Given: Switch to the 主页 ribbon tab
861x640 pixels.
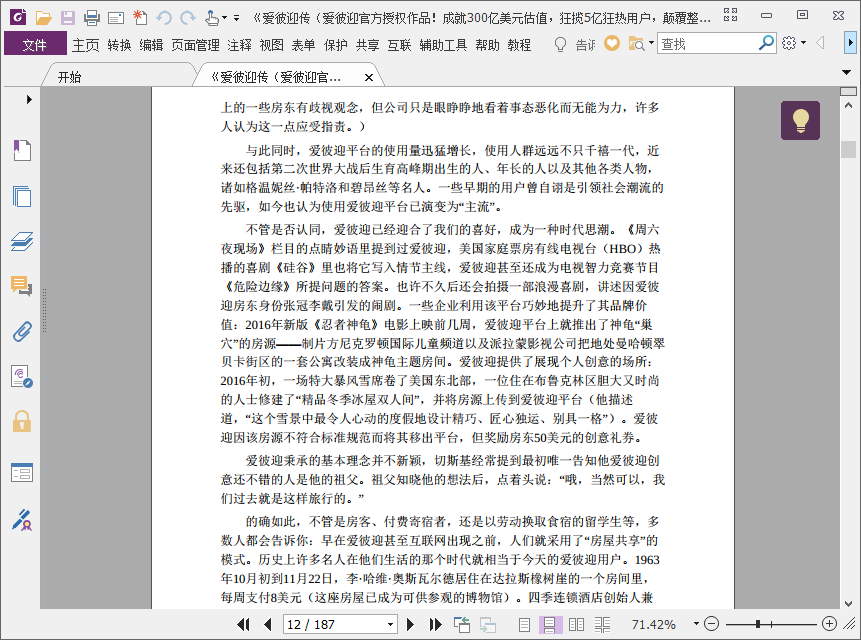Looking at the screenshot, I should [x=86, y=44].
